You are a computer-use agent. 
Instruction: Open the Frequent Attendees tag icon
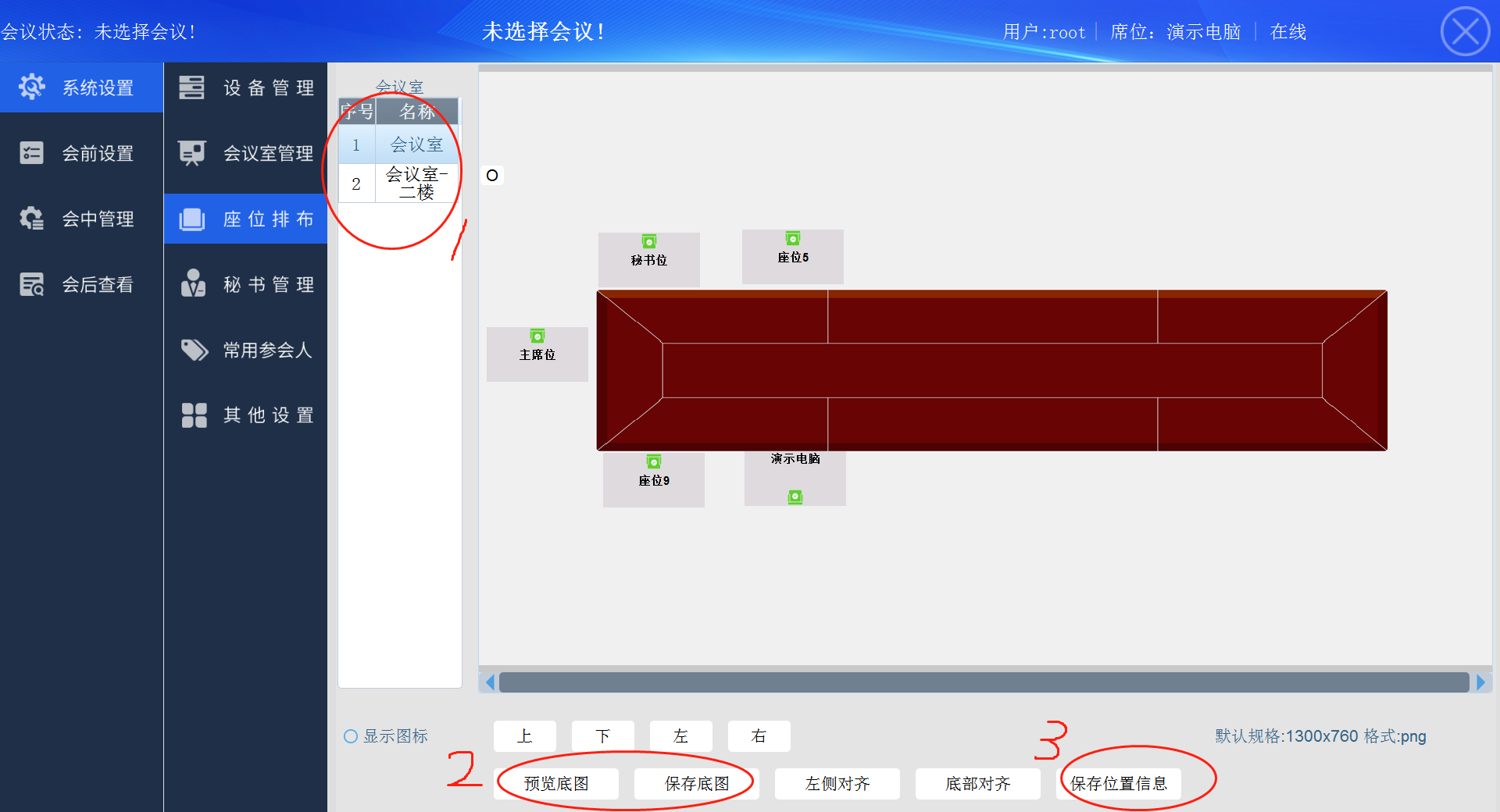pyautogui.click(x=194, y=350)
